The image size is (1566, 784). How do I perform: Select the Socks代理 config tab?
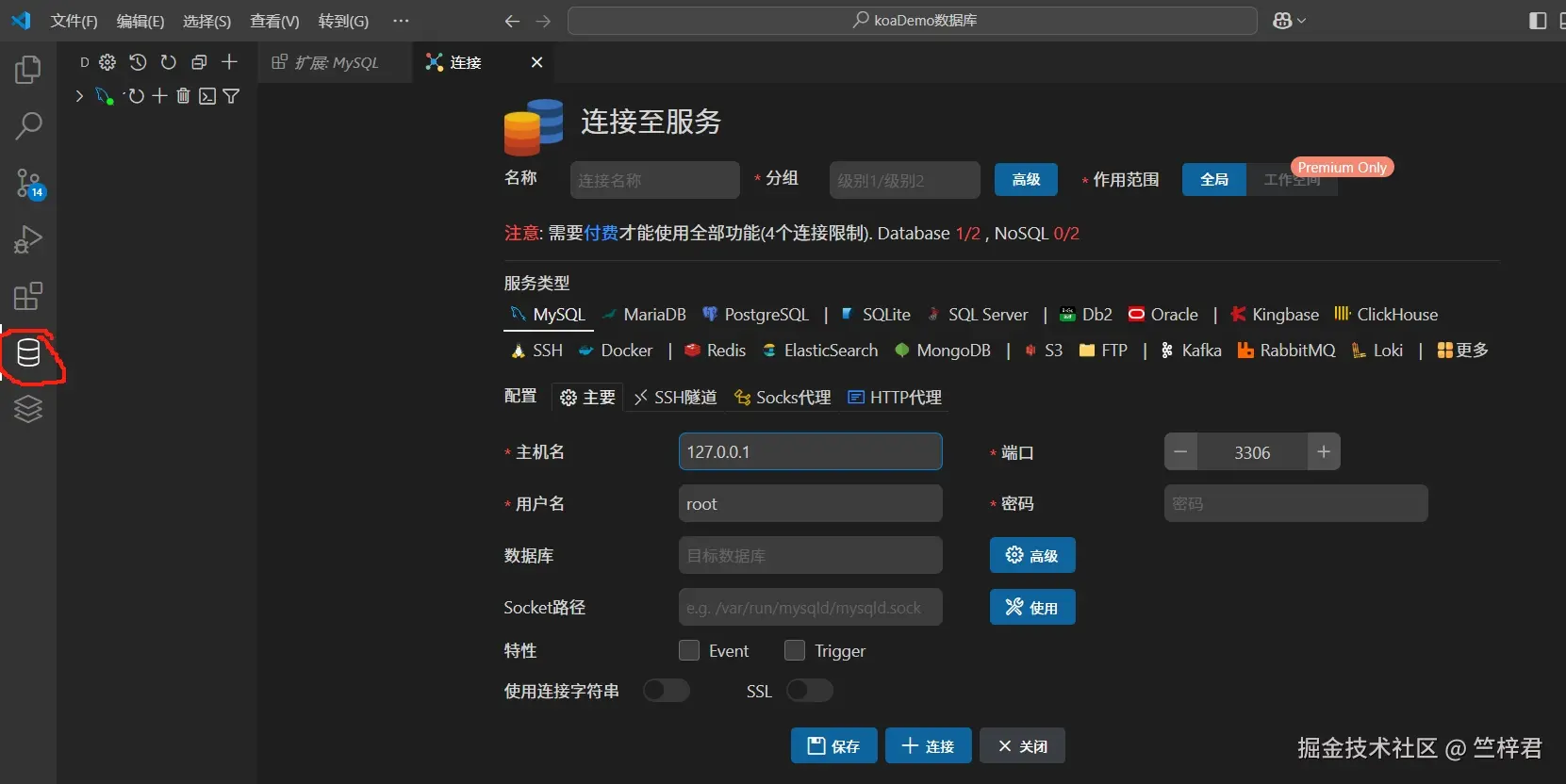pyautogui.click(x=783, y=398)
